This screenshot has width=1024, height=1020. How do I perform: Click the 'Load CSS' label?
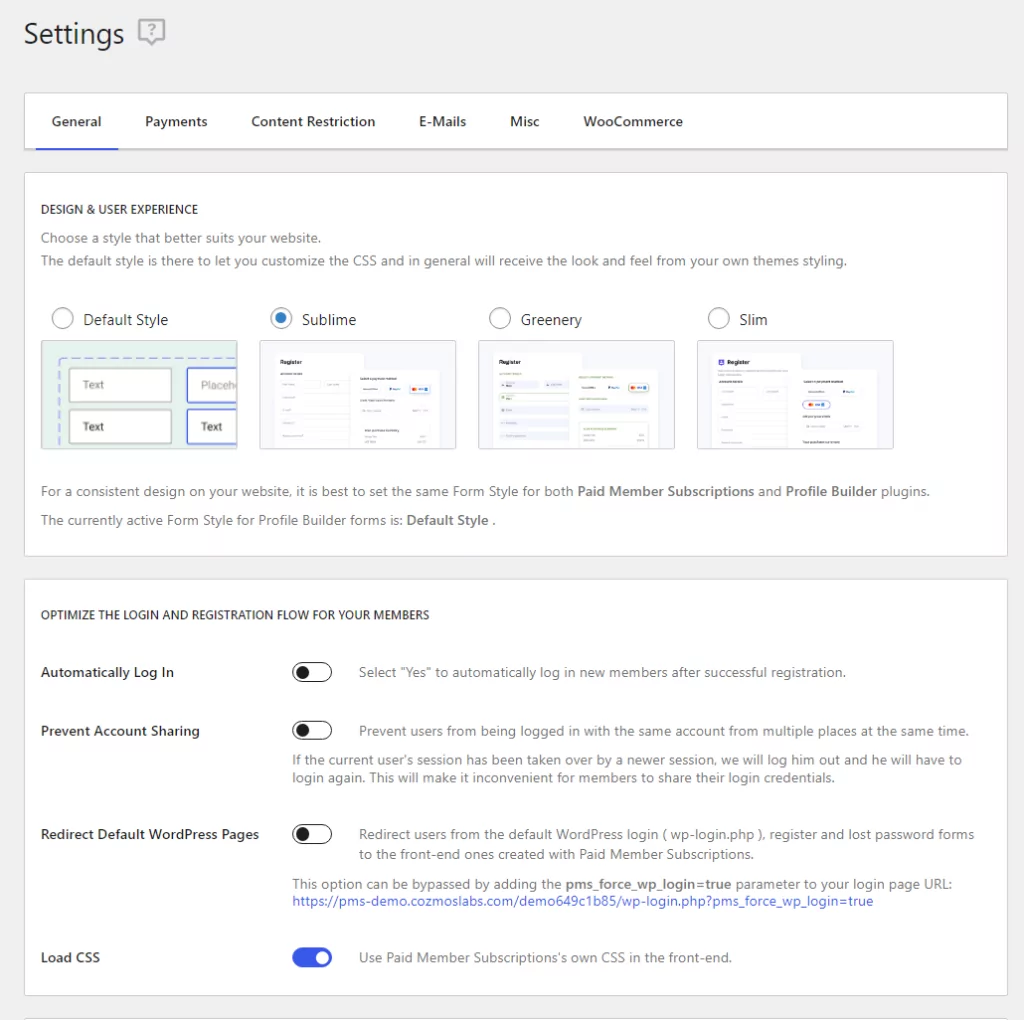(71, 958)
